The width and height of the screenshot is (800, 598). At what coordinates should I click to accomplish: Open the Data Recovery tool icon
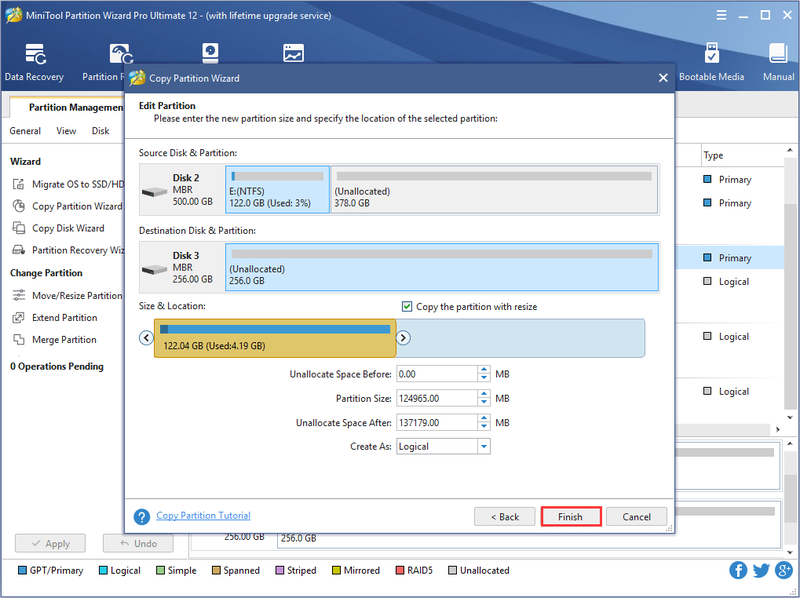[x=35, y=54]
